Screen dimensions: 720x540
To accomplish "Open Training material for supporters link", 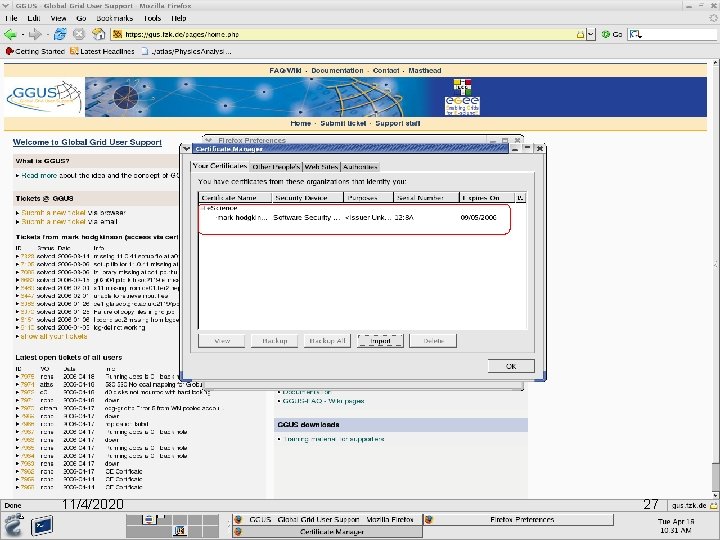I will pyautogui.click(x=333, y=439).
